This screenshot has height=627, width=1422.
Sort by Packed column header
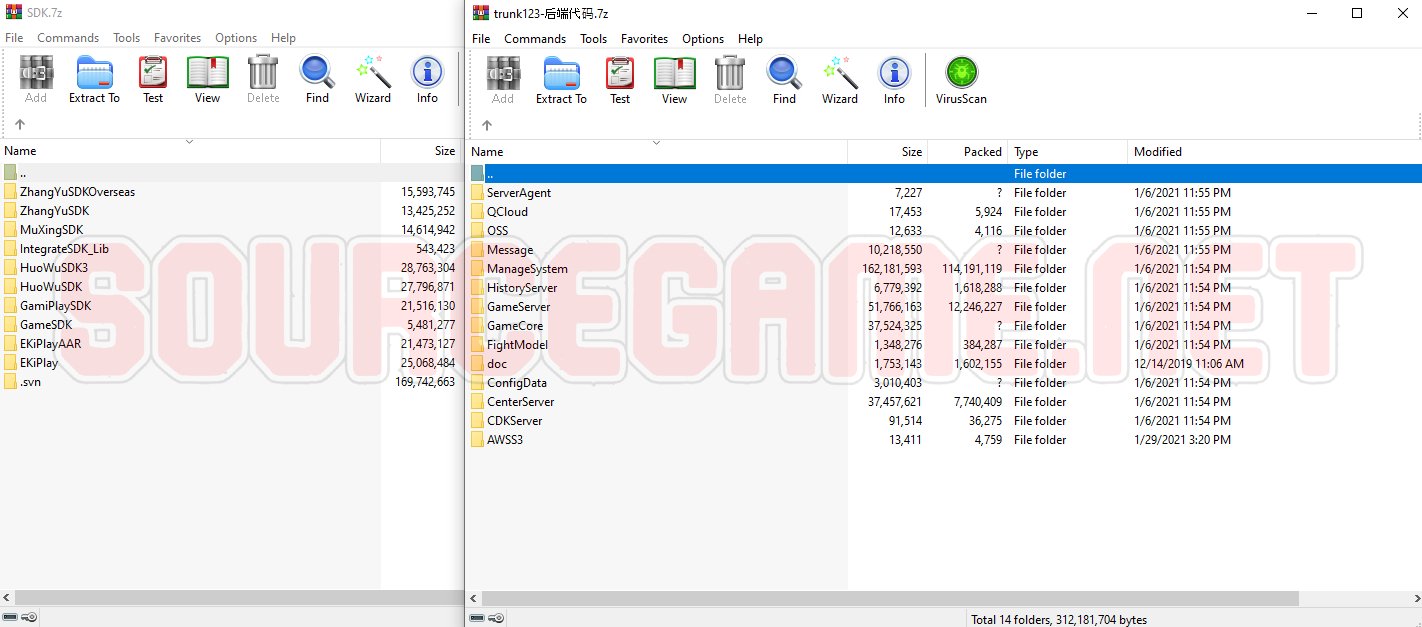966,152
